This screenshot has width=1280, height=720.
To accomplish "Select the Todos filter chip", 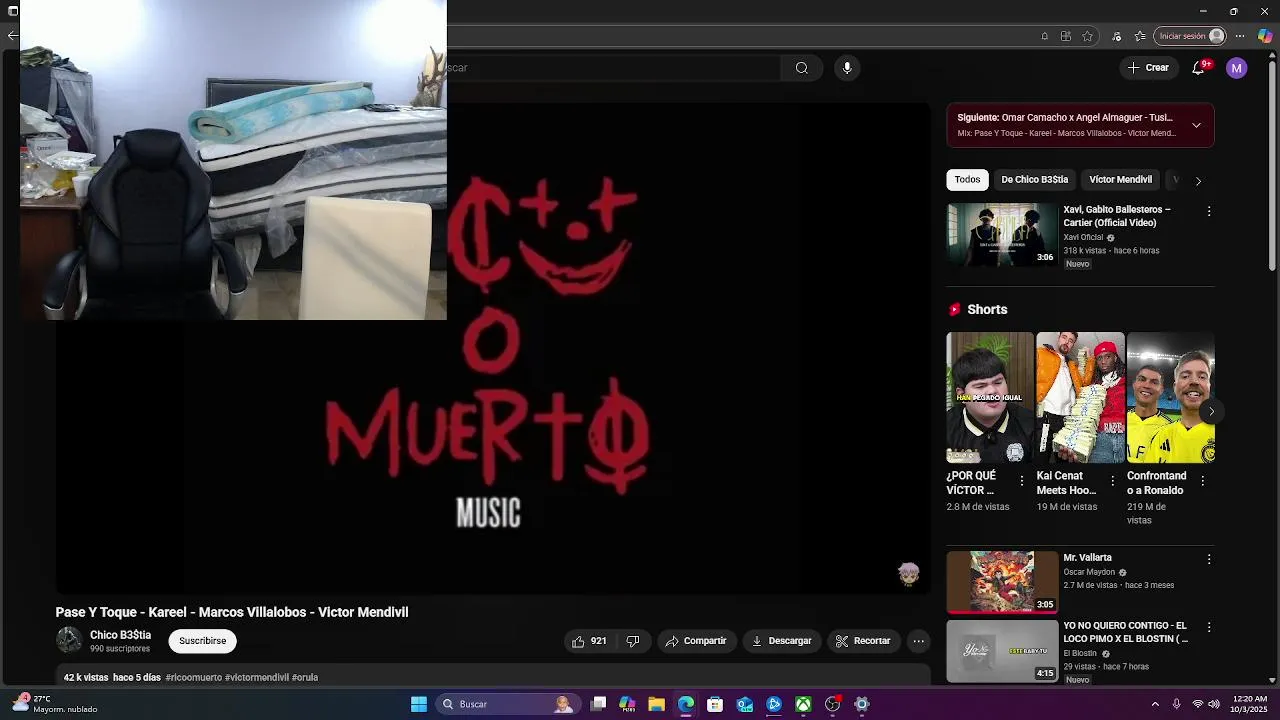I will tap(967, 180).
